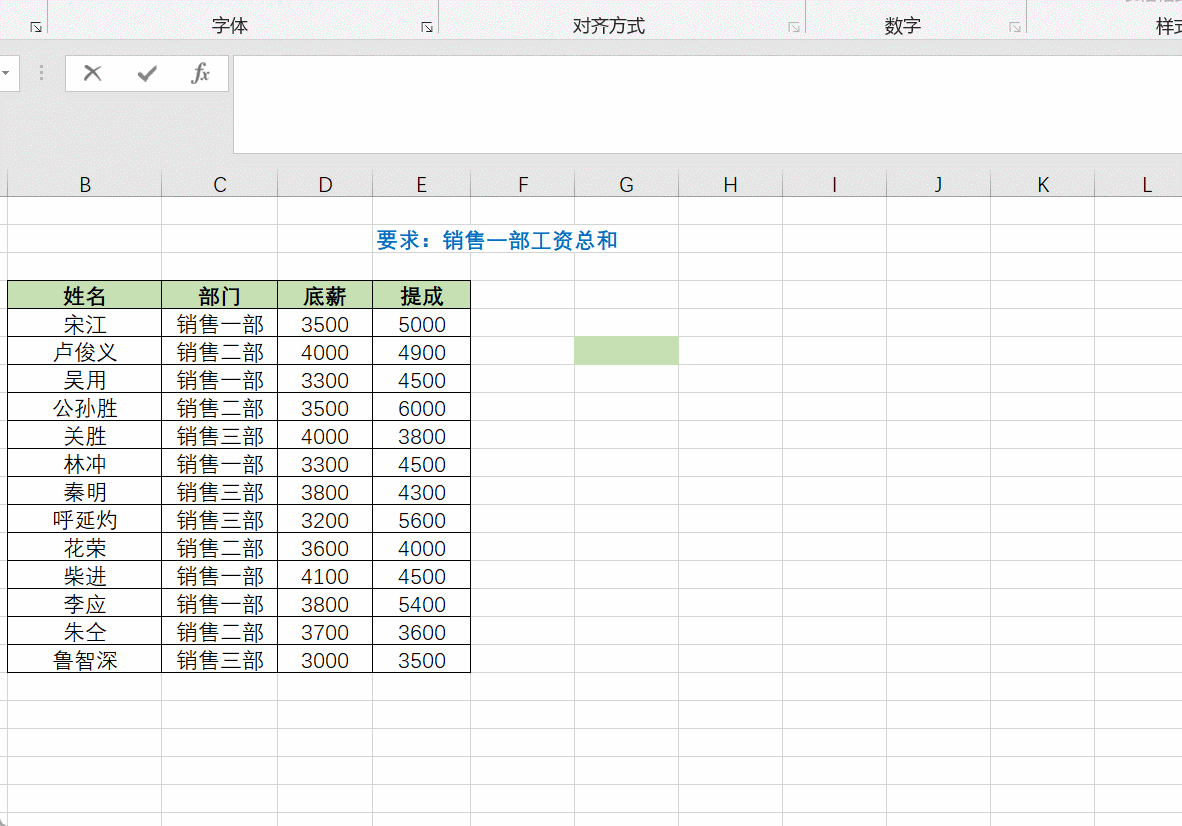The image size is (1182, 826).
Task: Select 呼延灼's commission 5600
Action: tap(421, 519)
